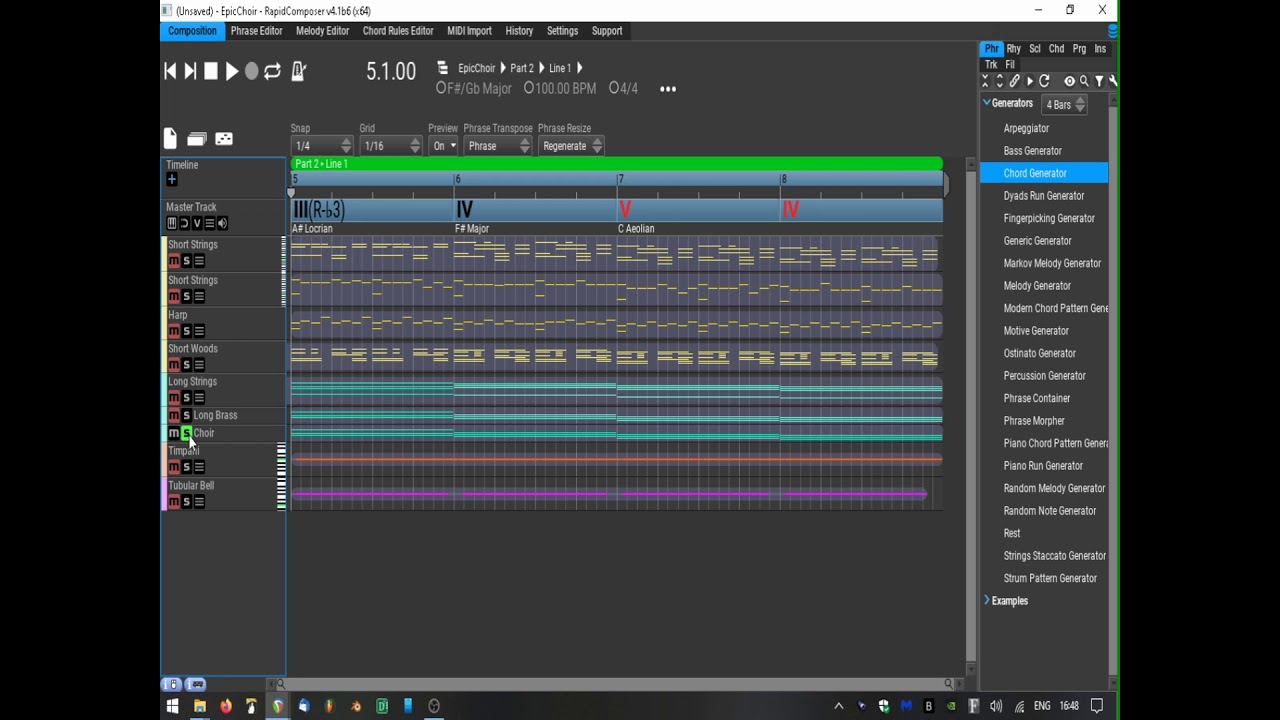Open the History menu
The height and width of the screenshot is (720, 1280).
[519, 31]
